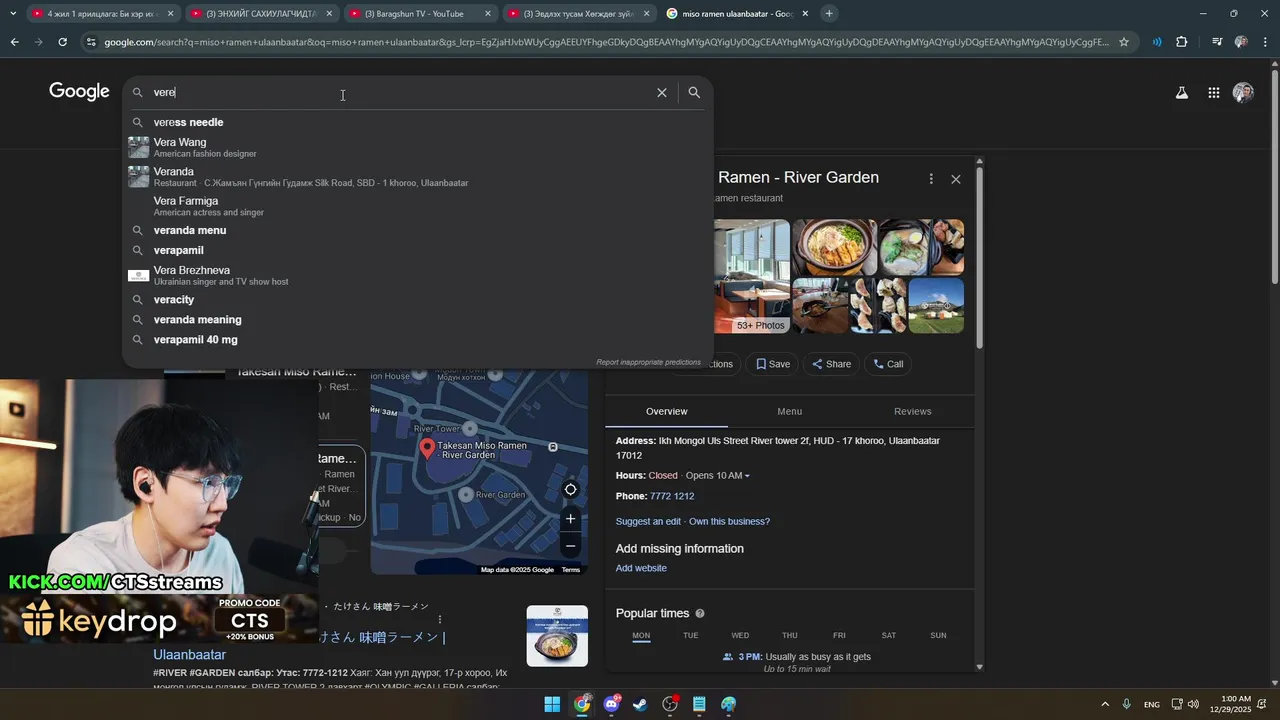Select the FRI popular times day
1280x720 pixels.
(839, 635)
